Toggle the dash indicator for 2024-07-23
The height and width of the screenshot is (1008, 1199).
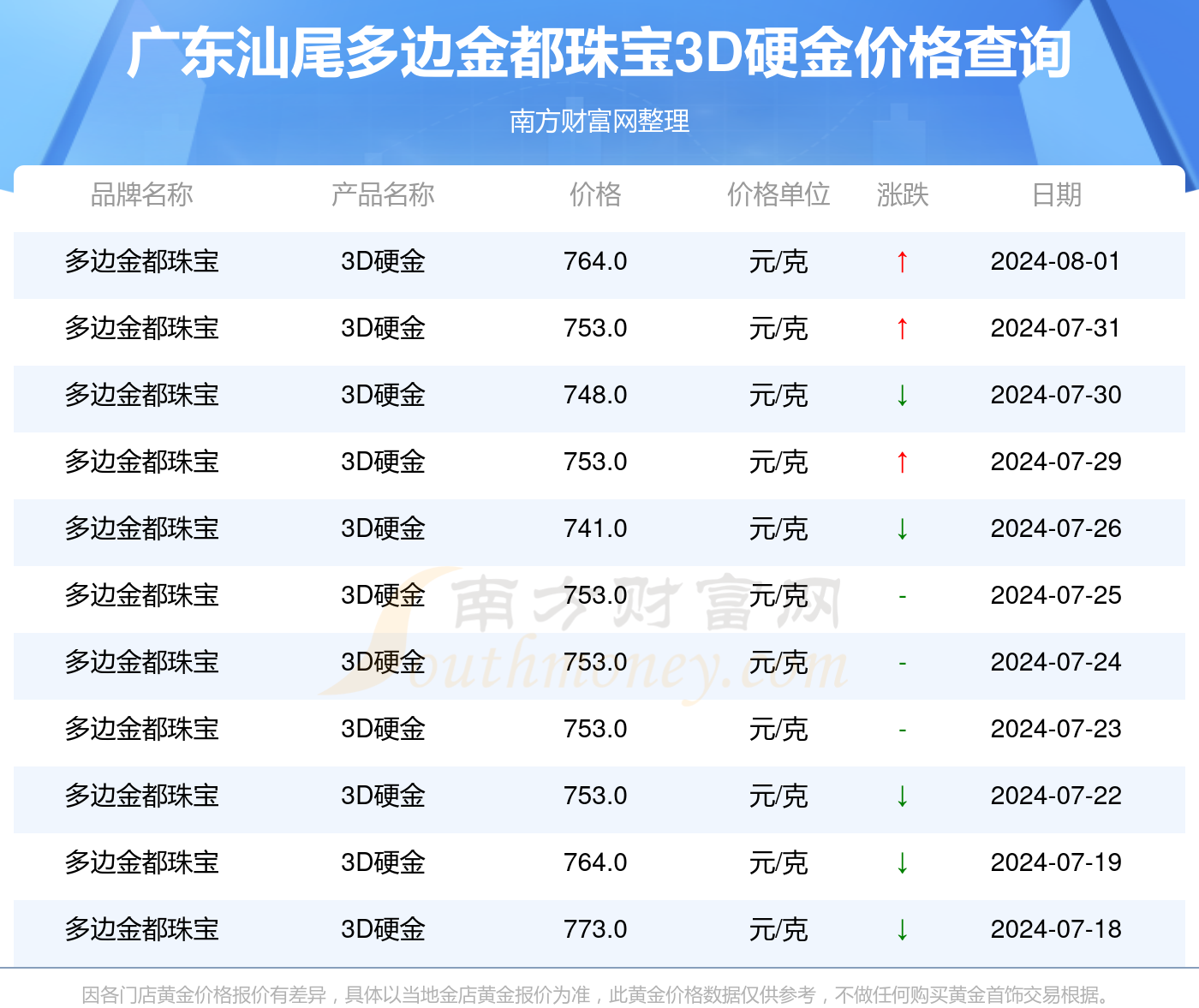click(x=903, y=729)
